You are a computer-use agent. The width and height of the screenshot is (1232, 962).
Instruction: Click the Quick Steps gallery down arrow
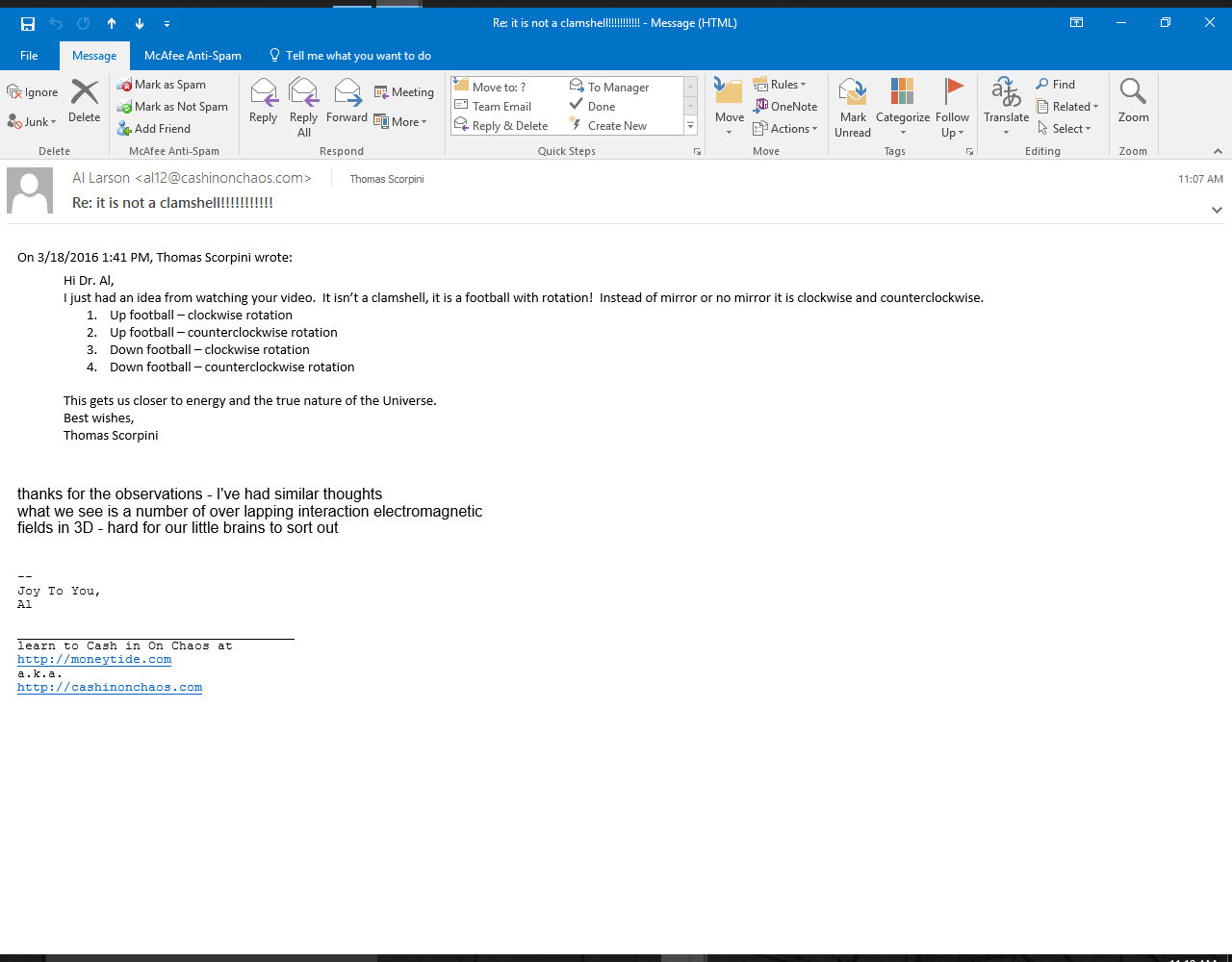pos(690,107)
